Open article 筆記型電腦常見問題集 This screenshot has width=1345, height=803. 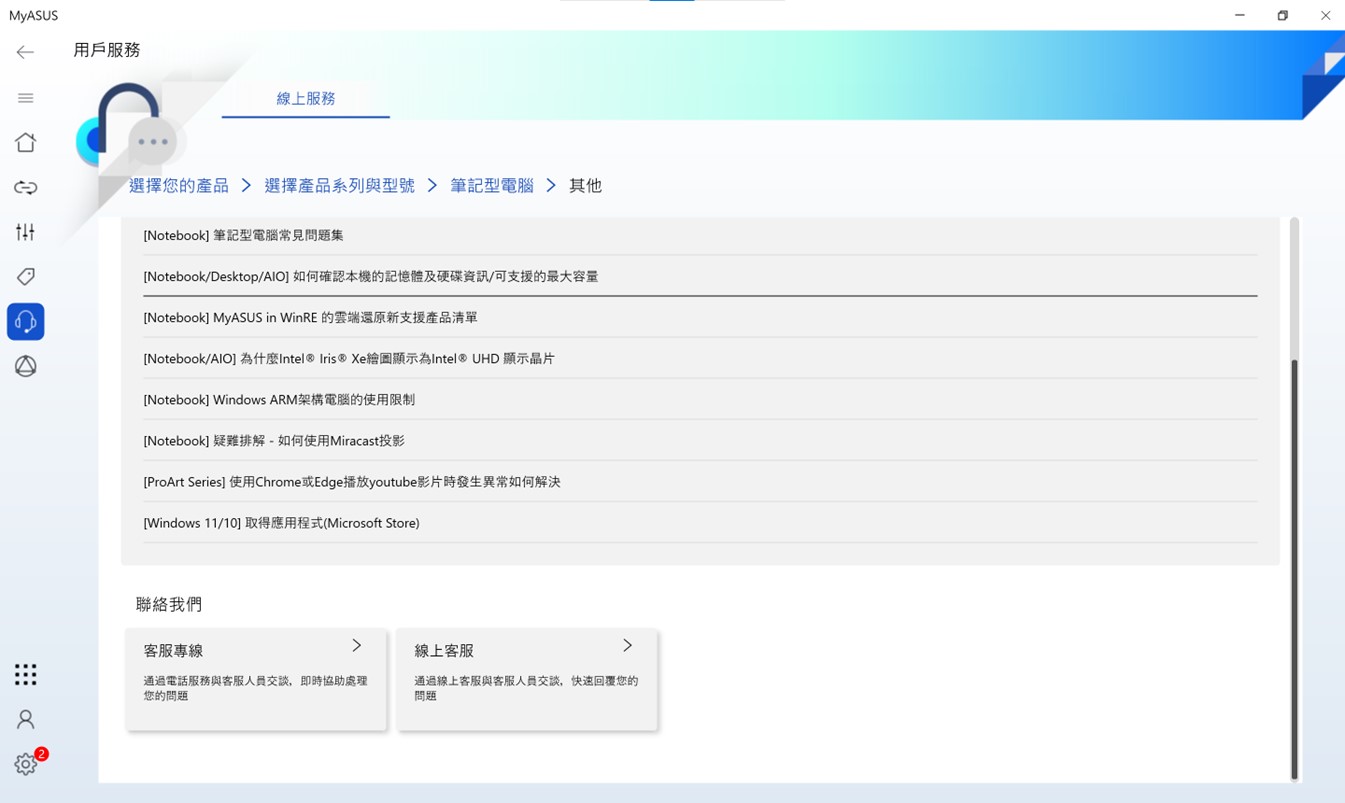coord(700,235)
